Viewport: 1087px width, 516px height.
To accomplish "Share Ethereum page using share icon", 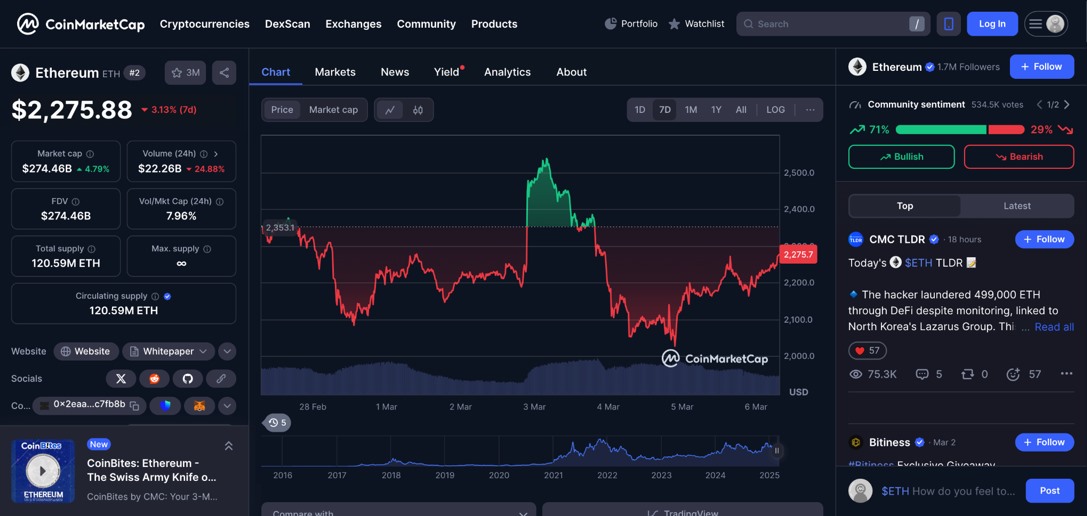I will pos(224,73).
